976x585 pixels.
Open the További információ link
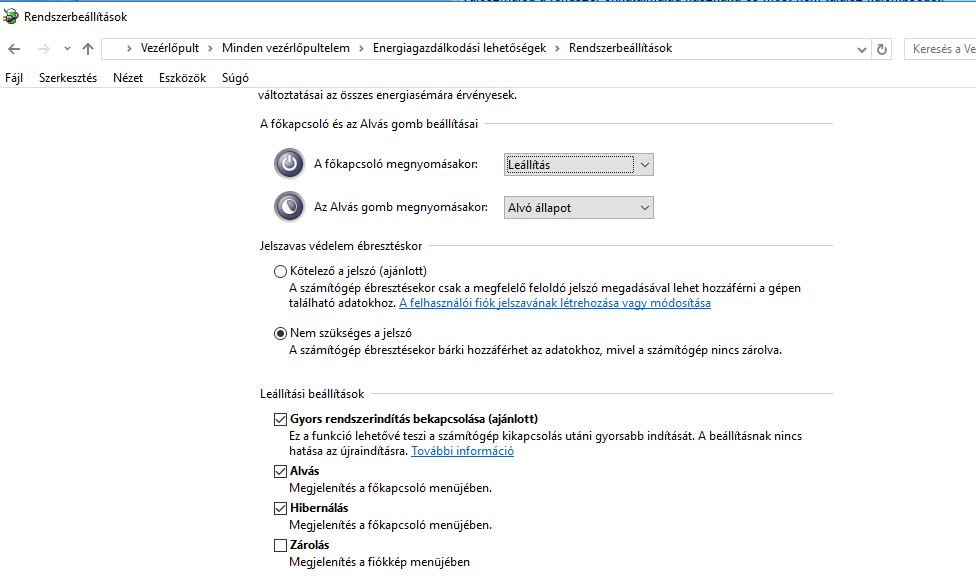[x=462, y=451]
